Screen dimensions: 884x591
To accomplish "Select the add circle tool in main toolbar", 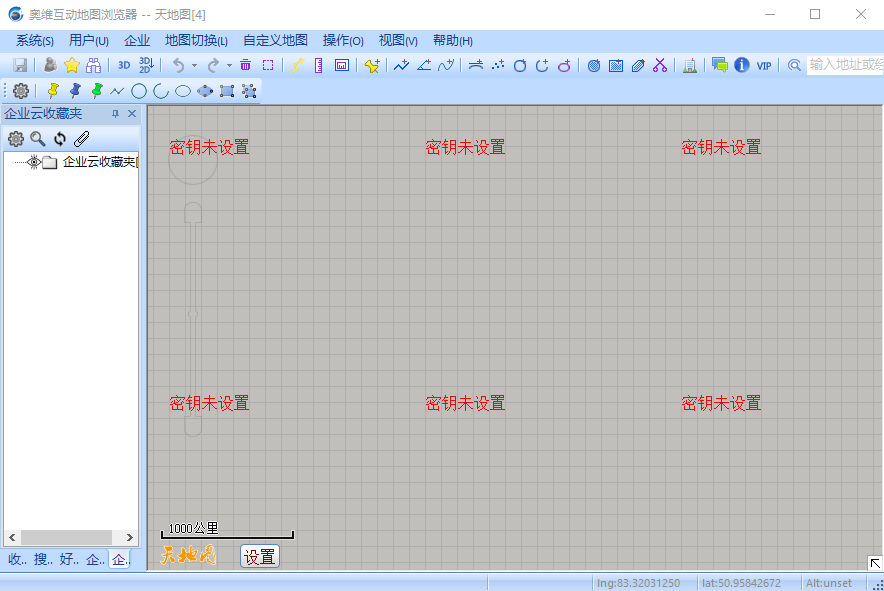I will coord(520,65).
